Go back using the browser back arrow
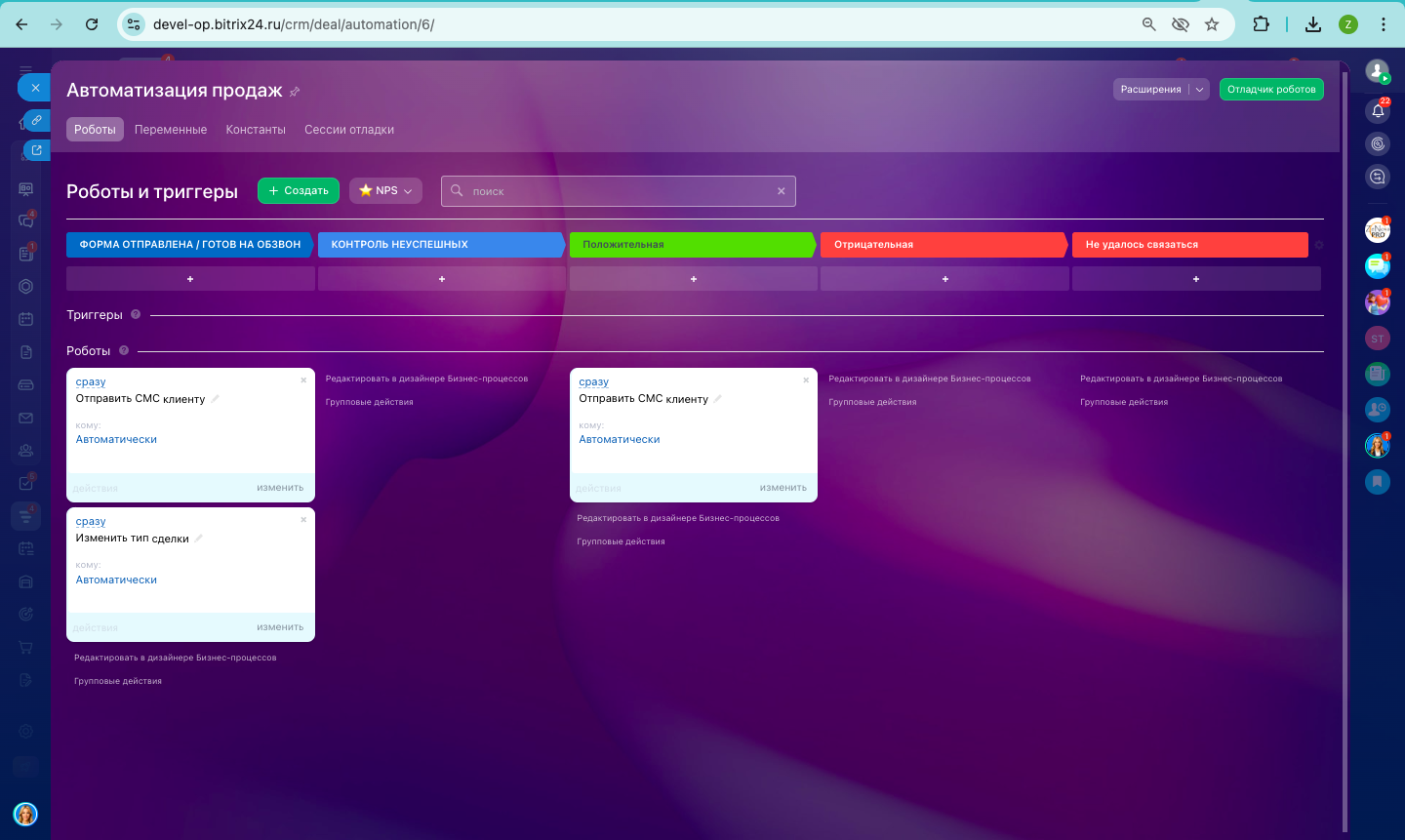 21,24
